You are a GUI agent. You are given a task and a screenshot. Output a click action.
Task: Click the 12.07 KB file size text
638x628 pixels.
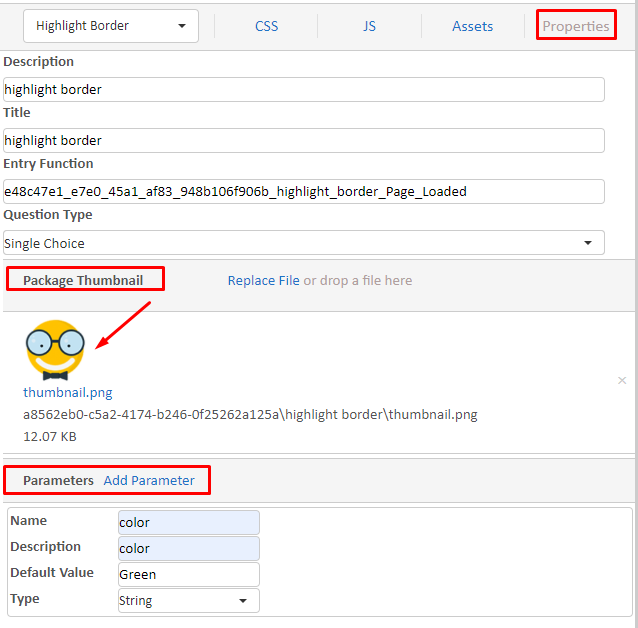click(50, 437)
